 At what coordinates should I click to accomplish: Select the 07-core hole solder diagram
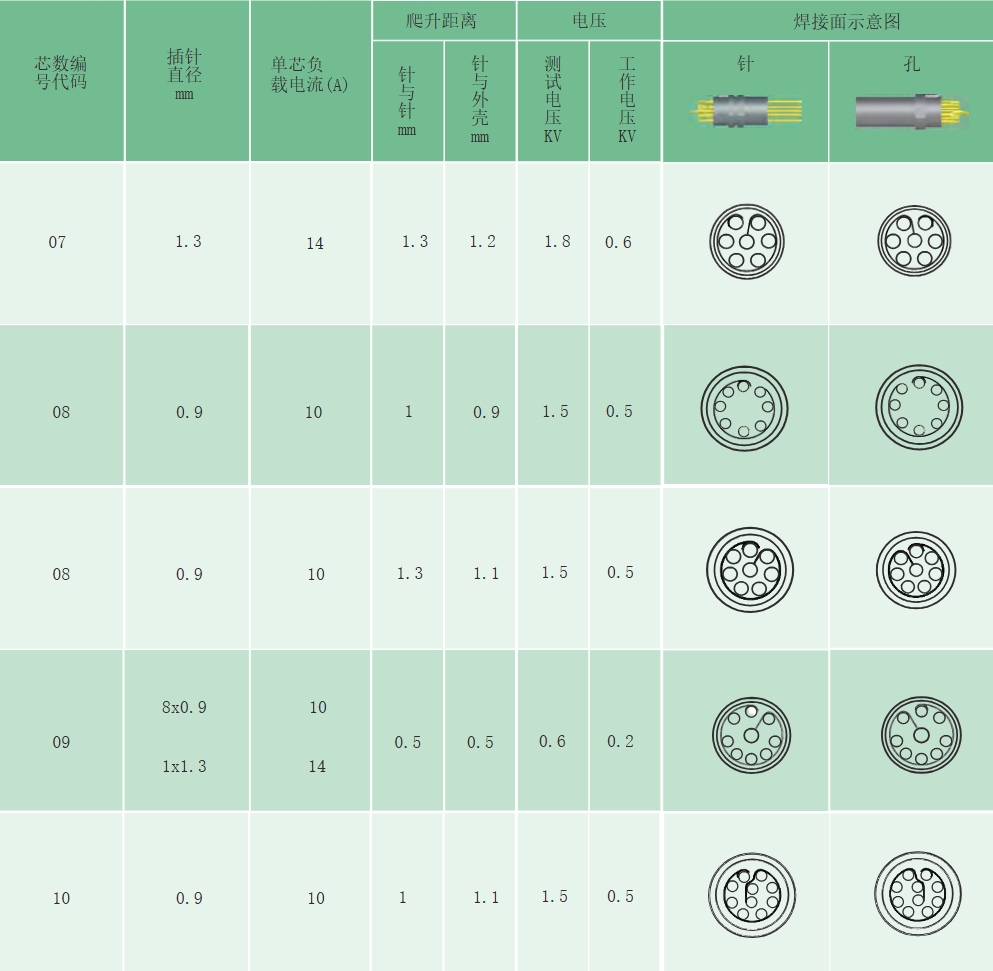click(912, 242)
